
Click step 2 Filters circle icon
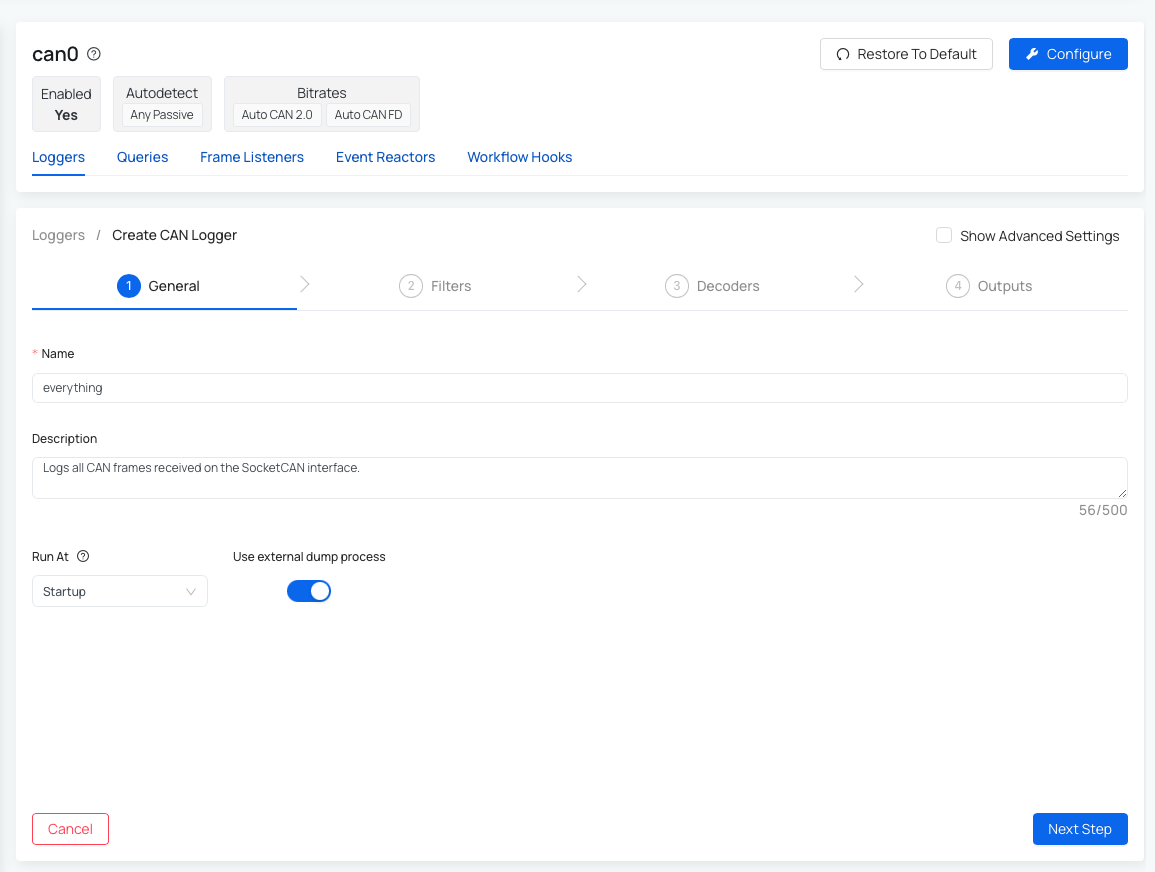point(410,286)
